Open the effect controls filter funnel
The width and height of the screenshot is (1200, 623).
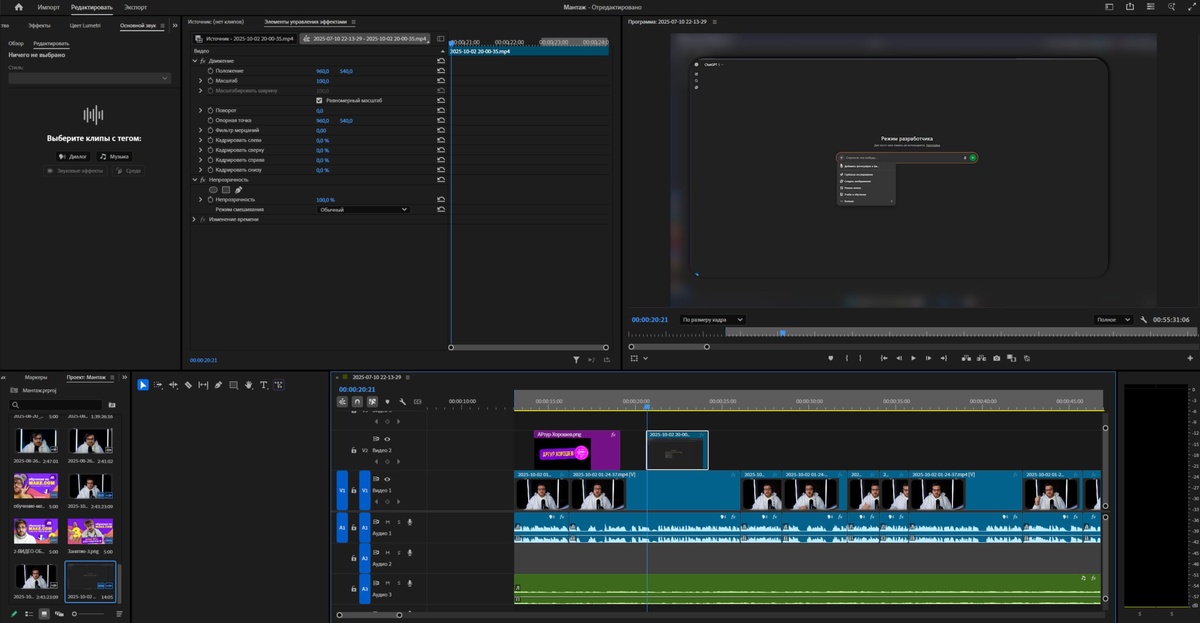point(576,359)
